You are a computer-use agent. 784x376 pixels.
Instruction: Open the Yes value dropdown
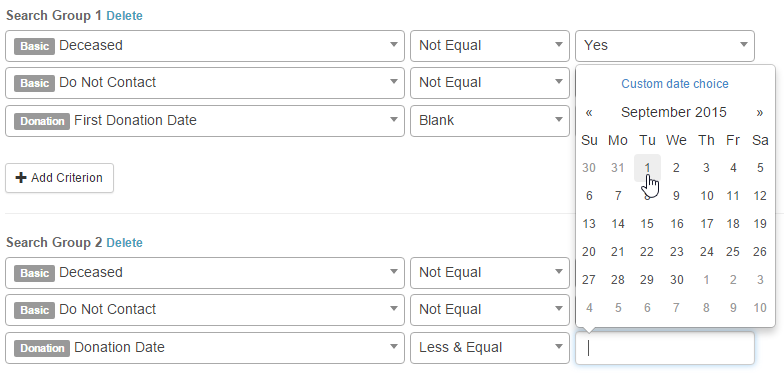[x=664, y=46]
